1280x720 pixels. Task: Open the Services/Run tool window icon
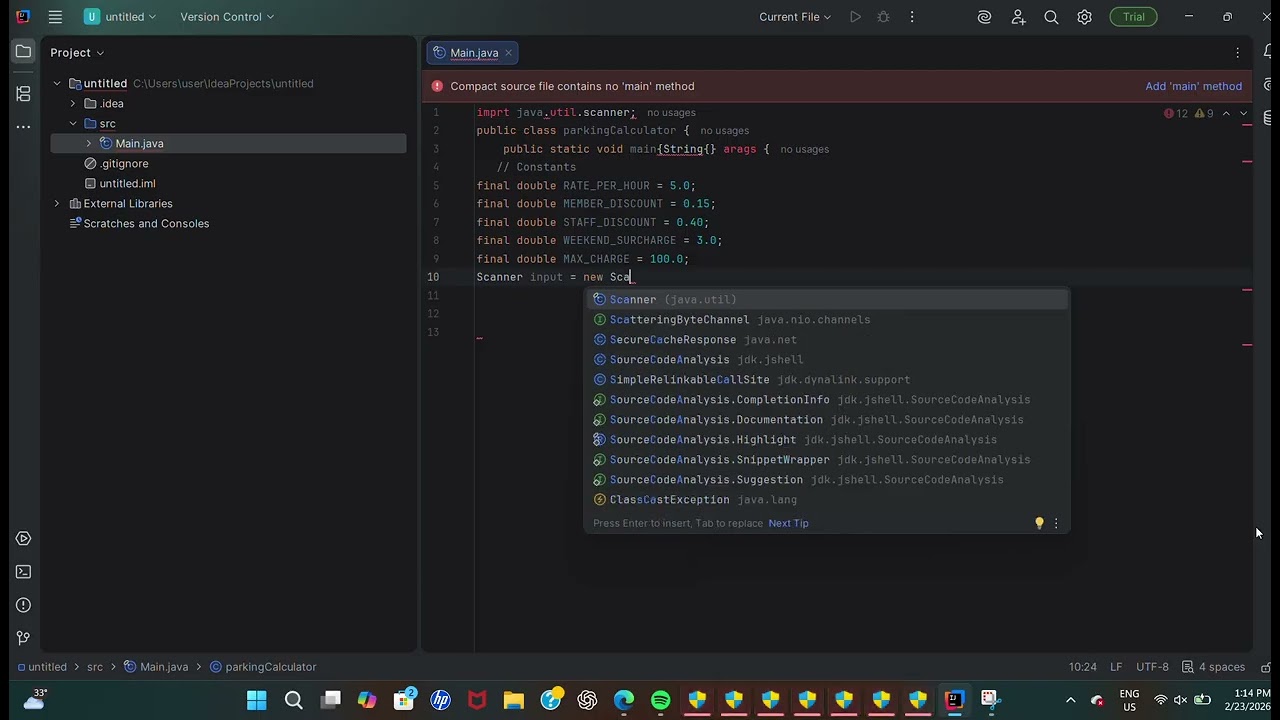click(x=23, y=539)
